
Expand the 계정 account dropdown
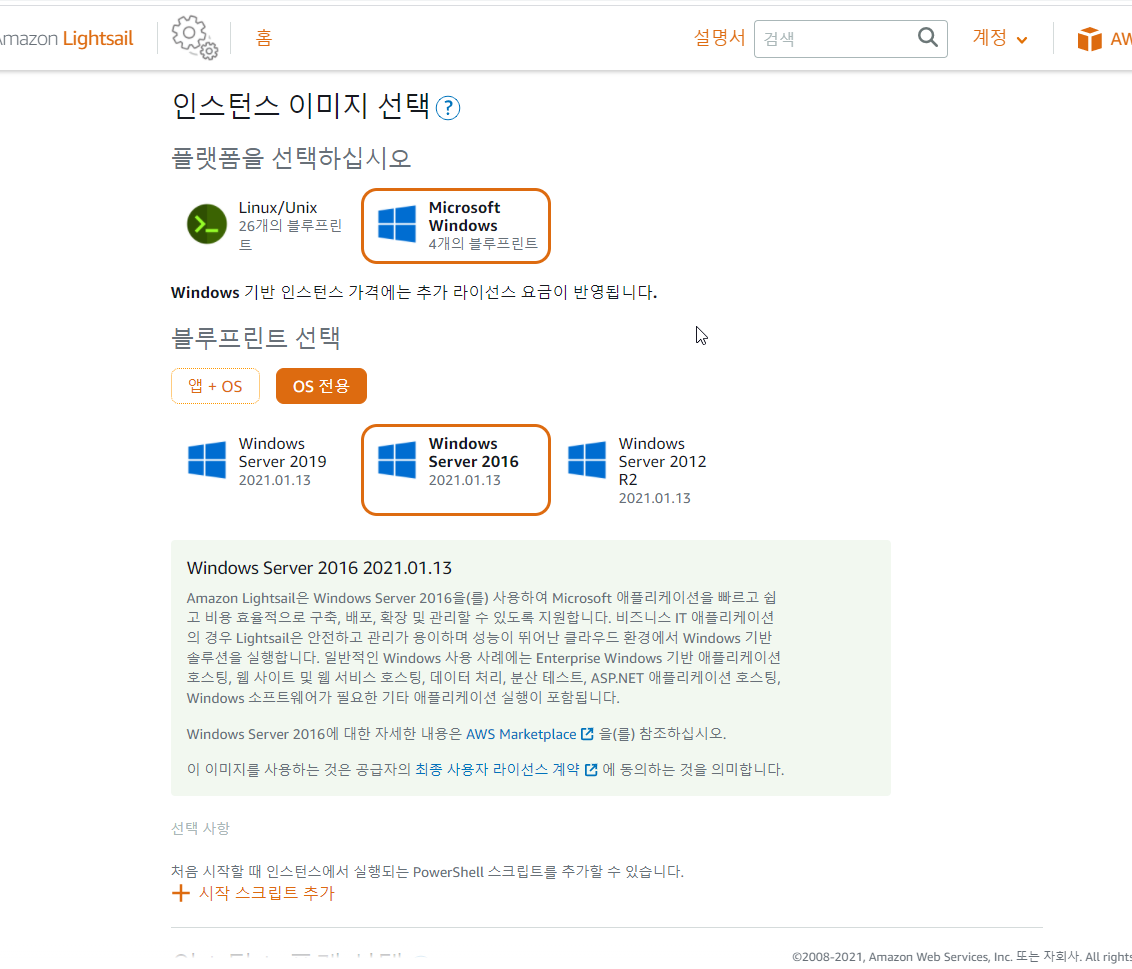(x=1000, y=38)
